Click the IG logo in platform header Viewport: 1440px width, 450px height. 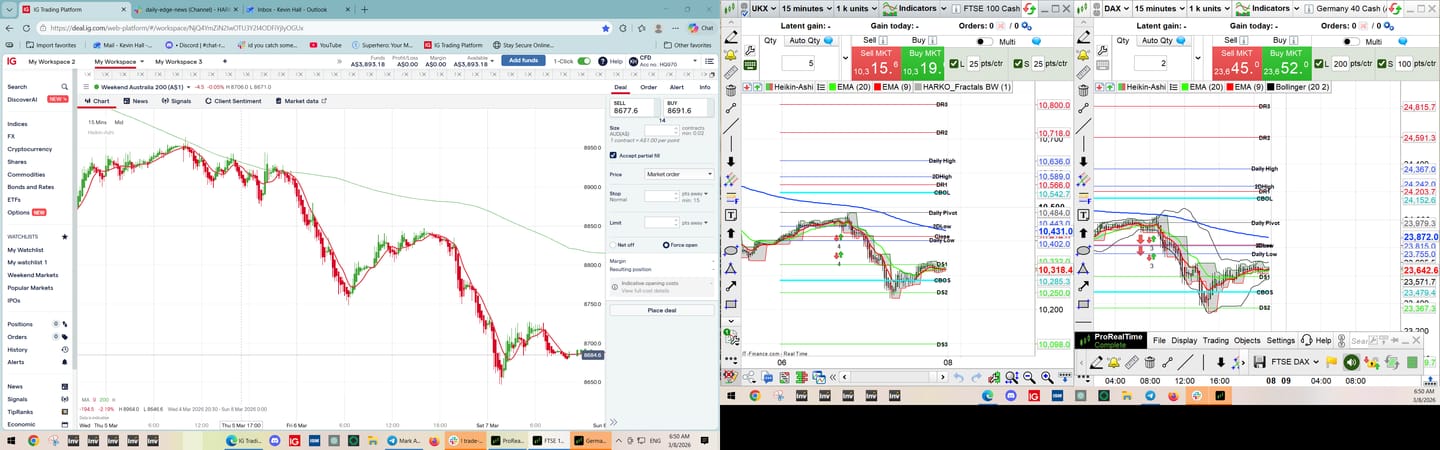coord(11,61)
